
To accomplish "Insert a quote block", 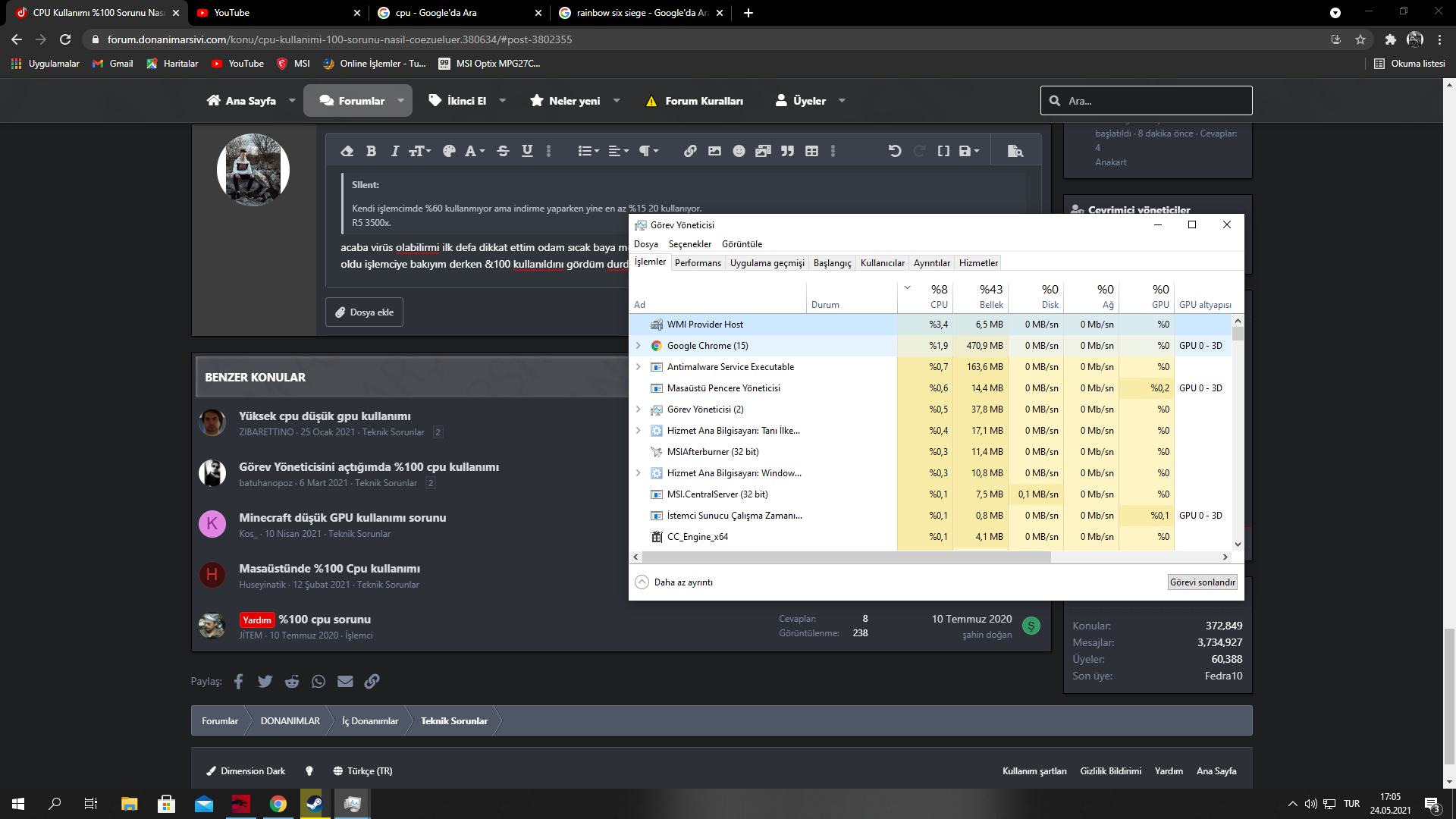I will point(787,151).
